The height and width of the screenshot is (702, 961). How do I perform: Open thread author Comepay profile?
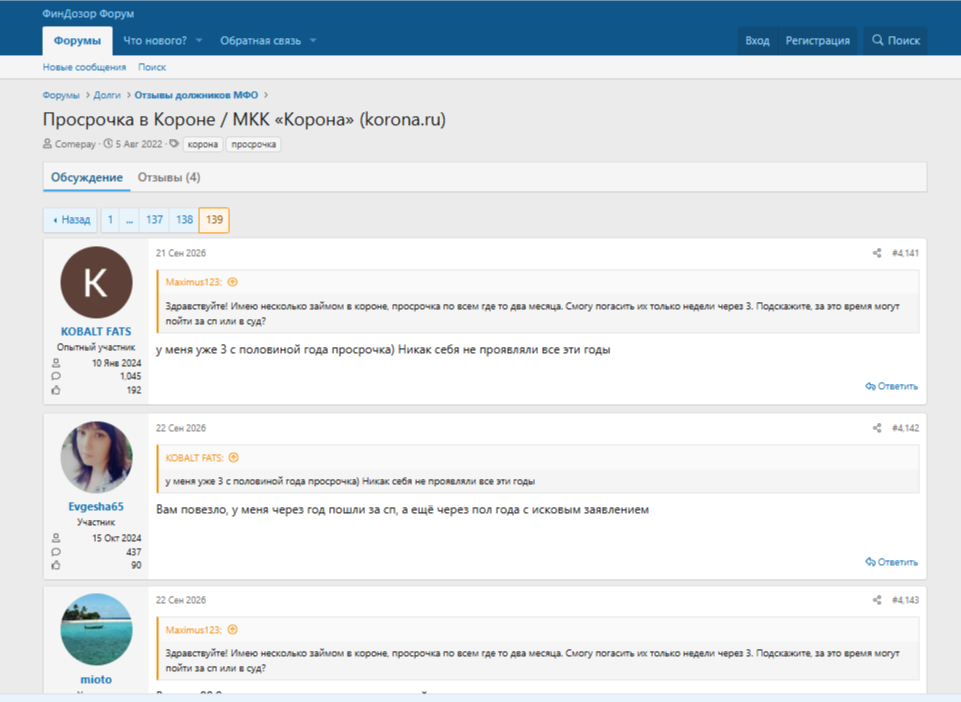click(75, 144)
